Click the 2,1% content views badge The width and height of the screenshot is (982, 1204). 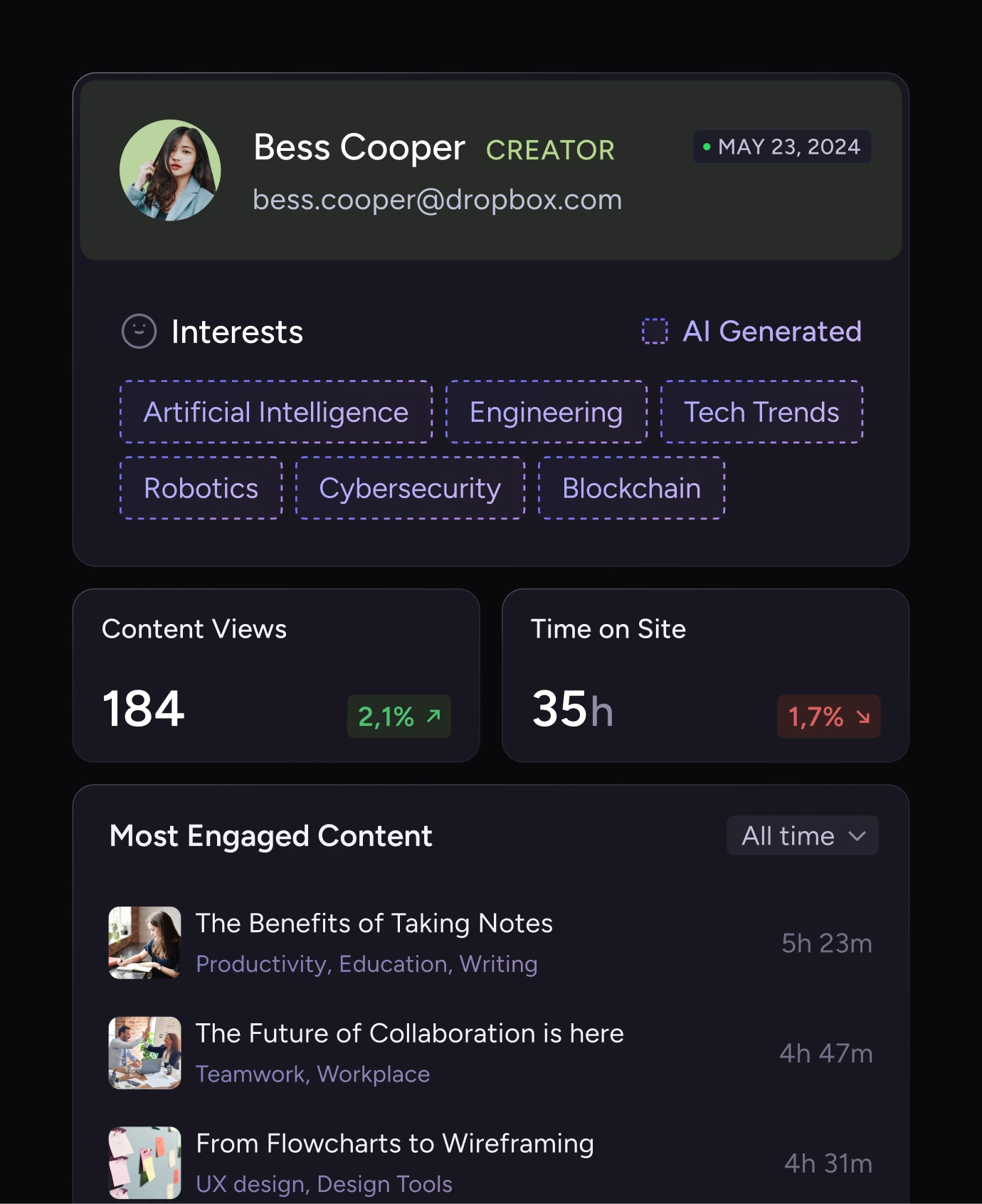pos(398,717)
